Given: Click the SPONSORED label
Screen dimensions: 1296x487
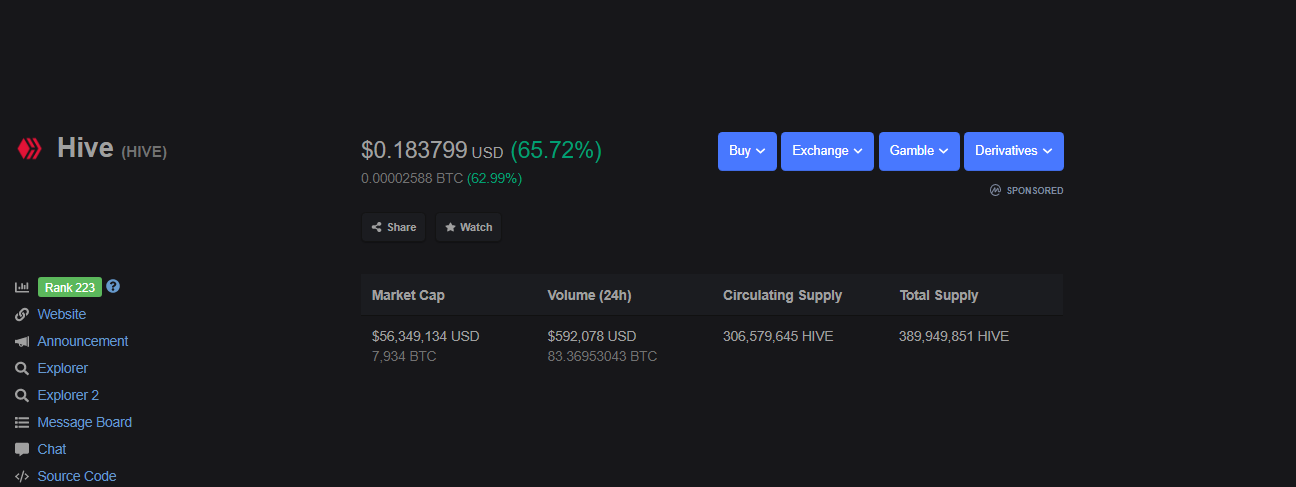Looking at the screenshot, I should [1035, 190].
